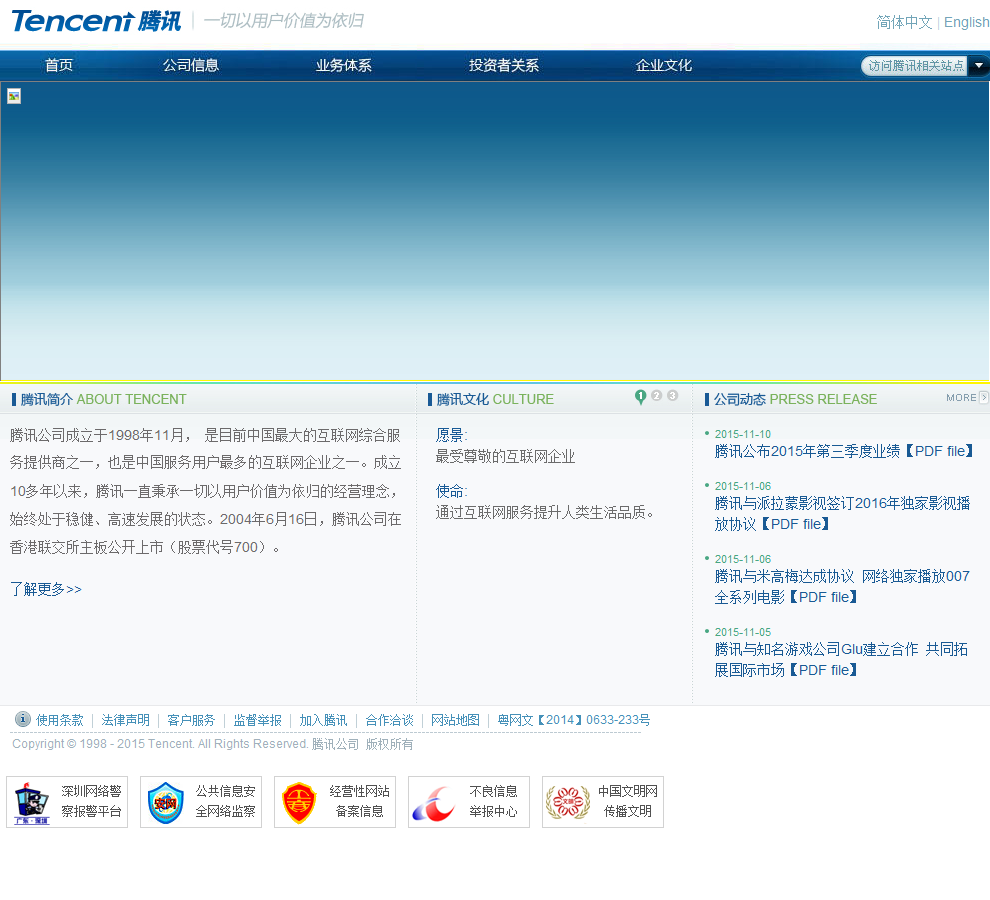The image size is (990, 900).
Task: Click the 腾讯简介 ABOUT TENCENT heading
Action: 99,399
